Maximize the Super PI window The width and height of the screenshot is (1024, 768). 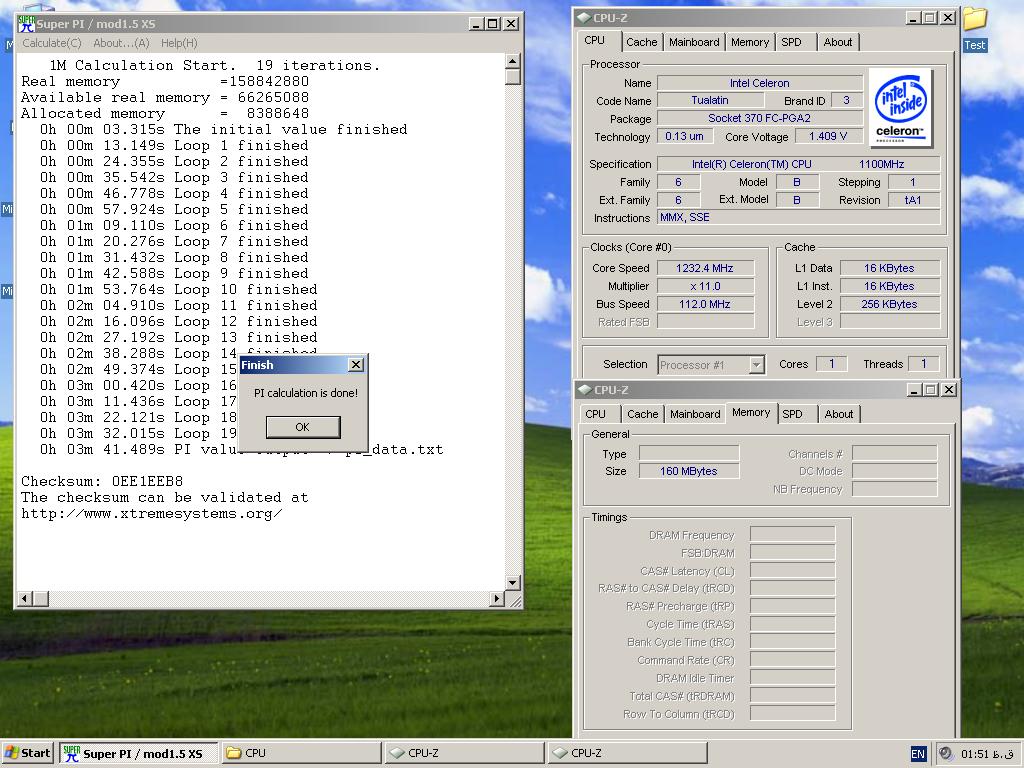tap(493, 24)
